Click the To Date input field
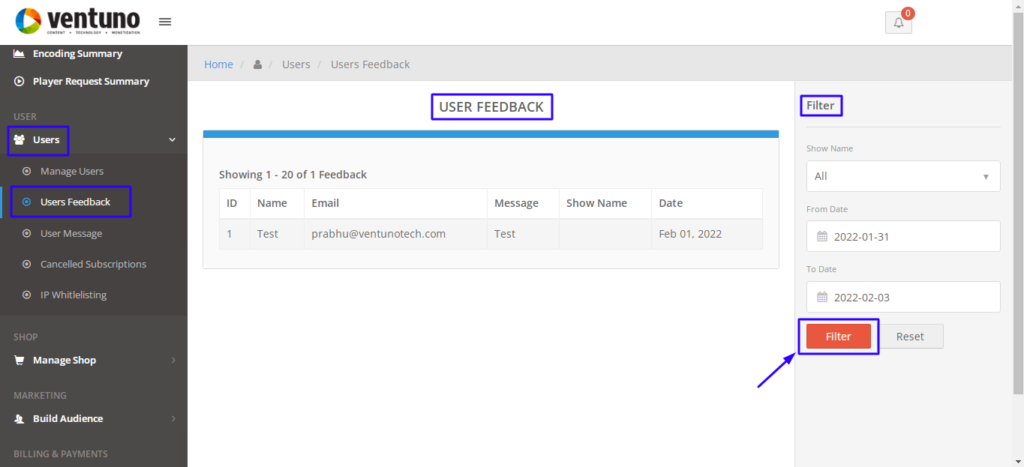 click(903, 297)
